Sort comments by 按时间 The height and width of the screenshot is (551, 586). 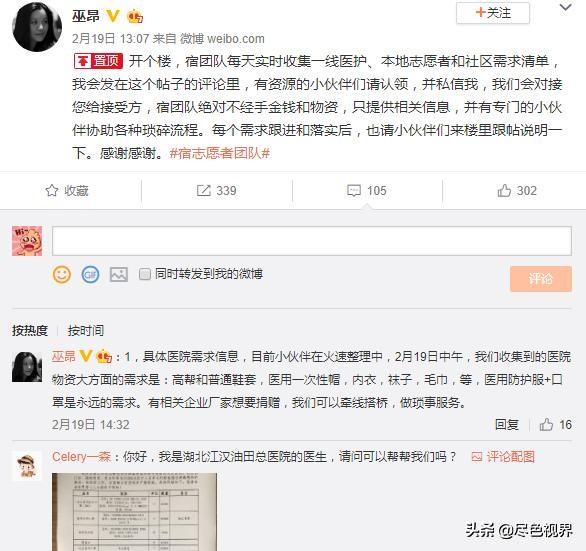tap(86, 330)
